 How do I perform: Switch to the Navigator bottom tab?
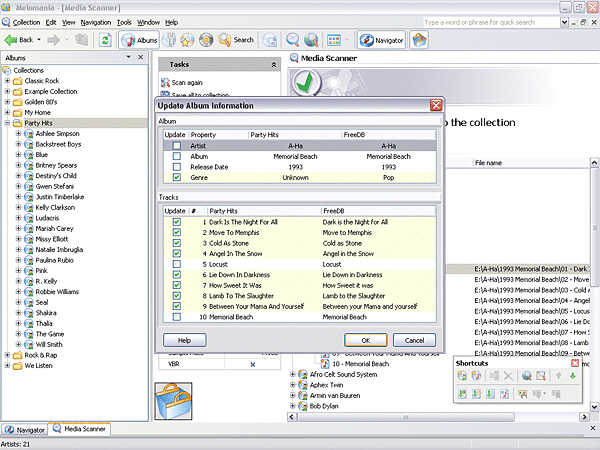point(25,430)
